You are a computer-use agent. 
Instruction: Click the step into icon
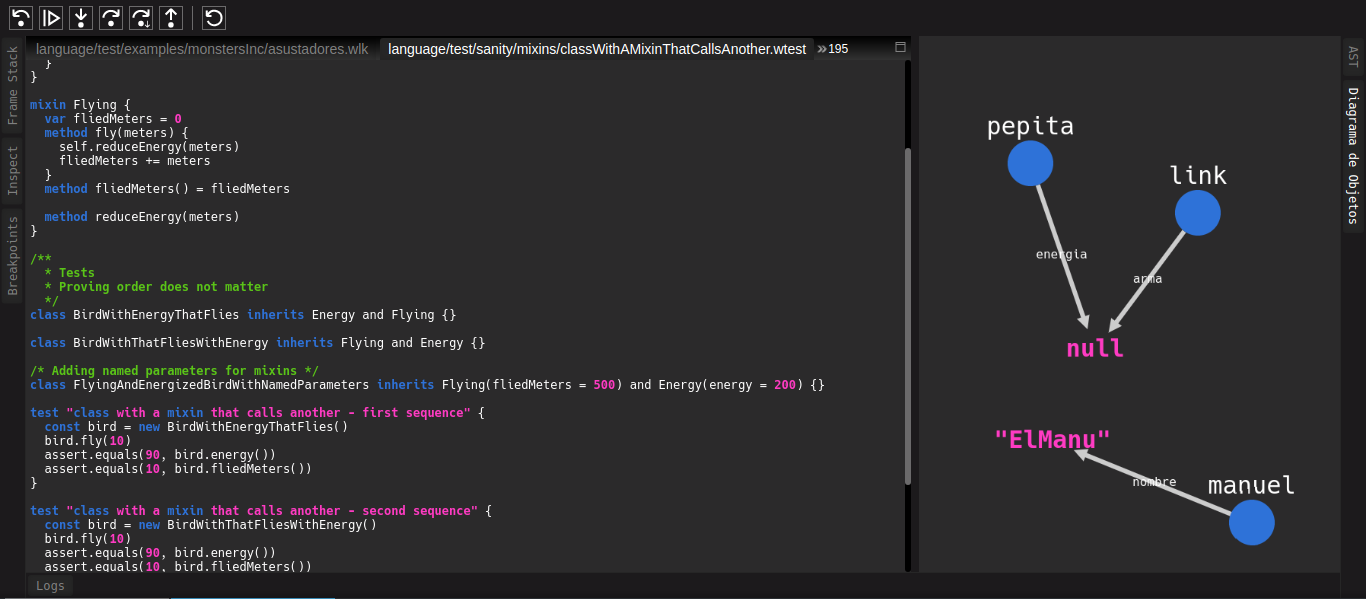82,17
